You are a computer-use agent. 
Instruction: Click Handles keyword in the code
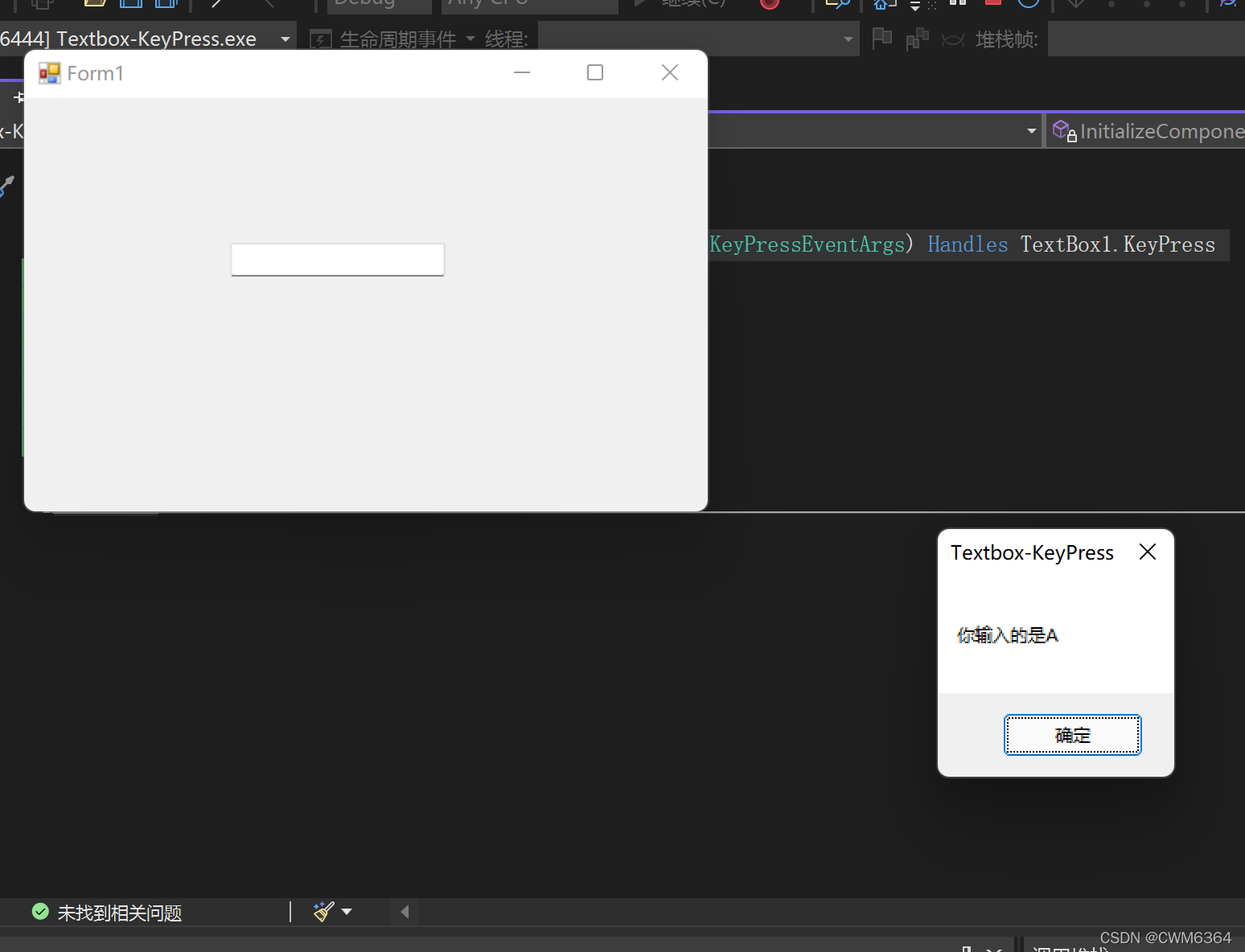968,244
